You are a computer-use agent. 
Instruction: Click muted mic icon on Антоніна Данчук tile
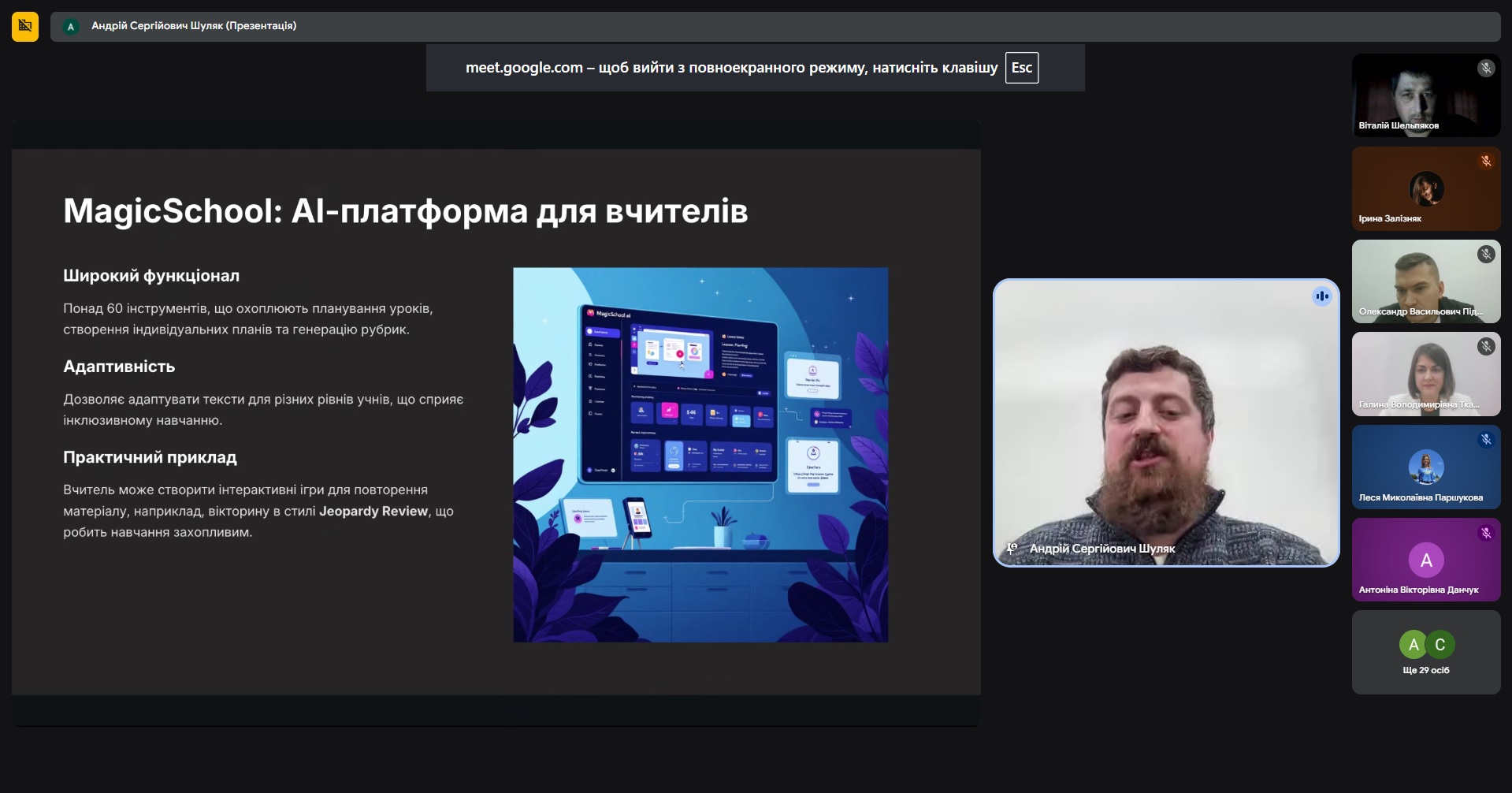tap(1485, 533)
